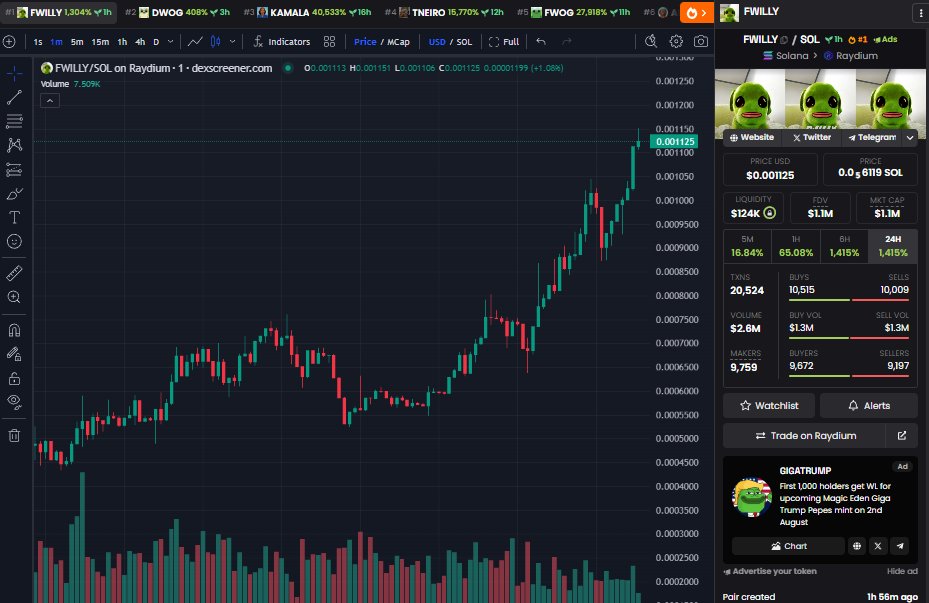Image resolution: width=929 pixels, height=603 pixels.
Task: Open trending token #3 KAMALA
Action: pyautogui.click(x=307, y=12)
